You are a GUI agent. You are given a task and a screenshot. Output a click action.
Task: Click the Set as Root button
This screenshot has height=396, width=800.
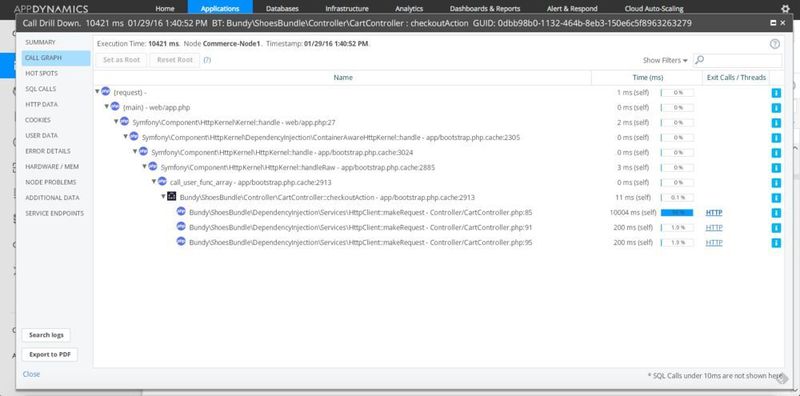click(x=121, y=60)
